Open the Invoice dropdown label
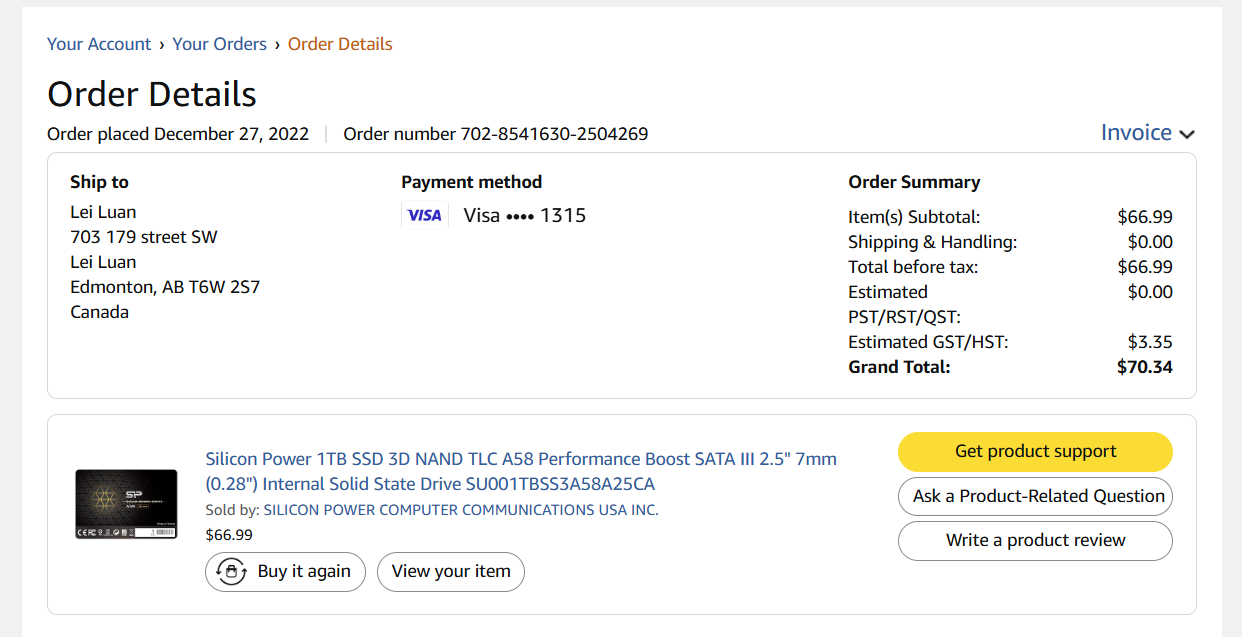This screenshot has width=1242, height=637. pos(1136,133)
